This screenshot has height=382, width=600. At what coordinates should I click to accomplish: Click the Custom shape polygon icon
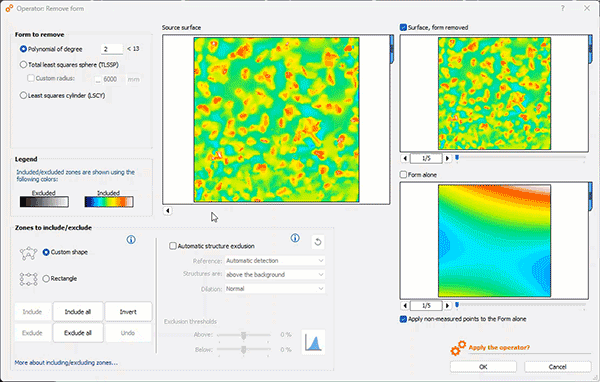pyautogui.click(x=28, y=253)
